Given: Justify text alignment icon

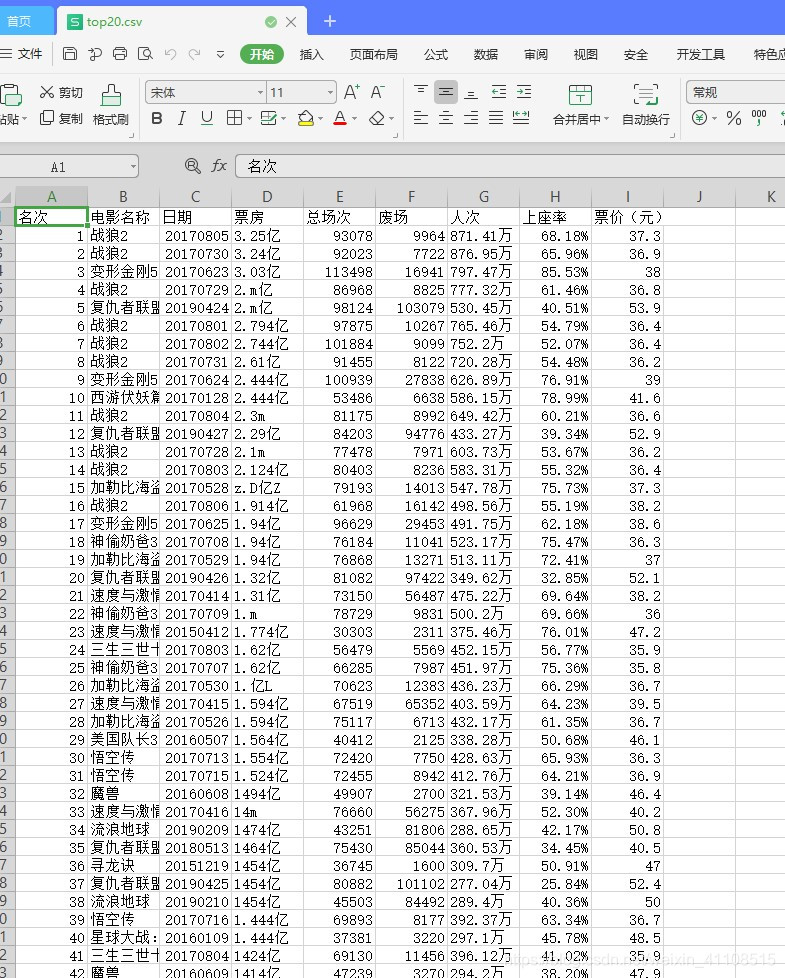Looking at the screenshot, I should [x=496, y=118].
